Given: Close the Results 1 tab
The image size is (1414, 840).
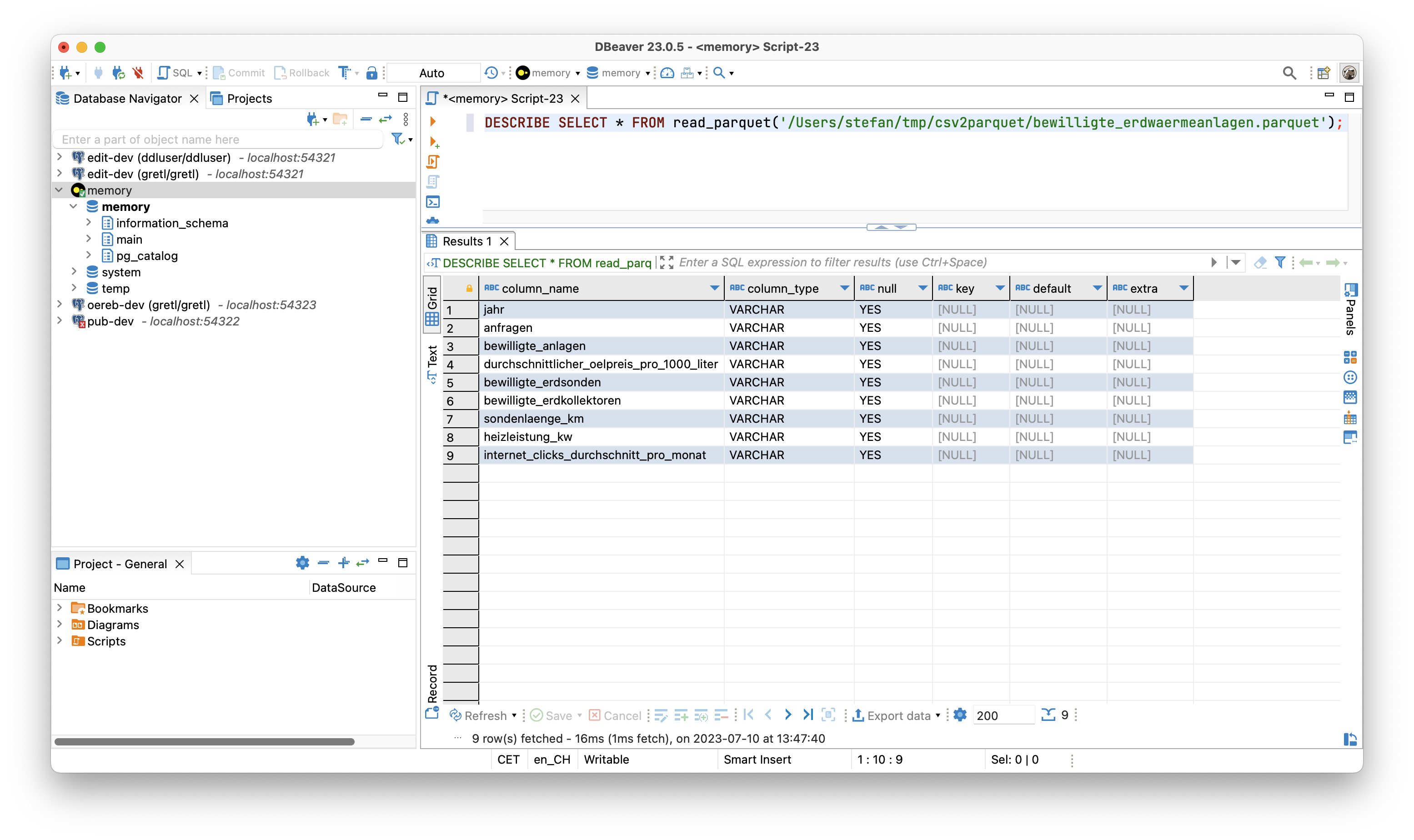Looking at the screenshot, I should click(504, 242).
